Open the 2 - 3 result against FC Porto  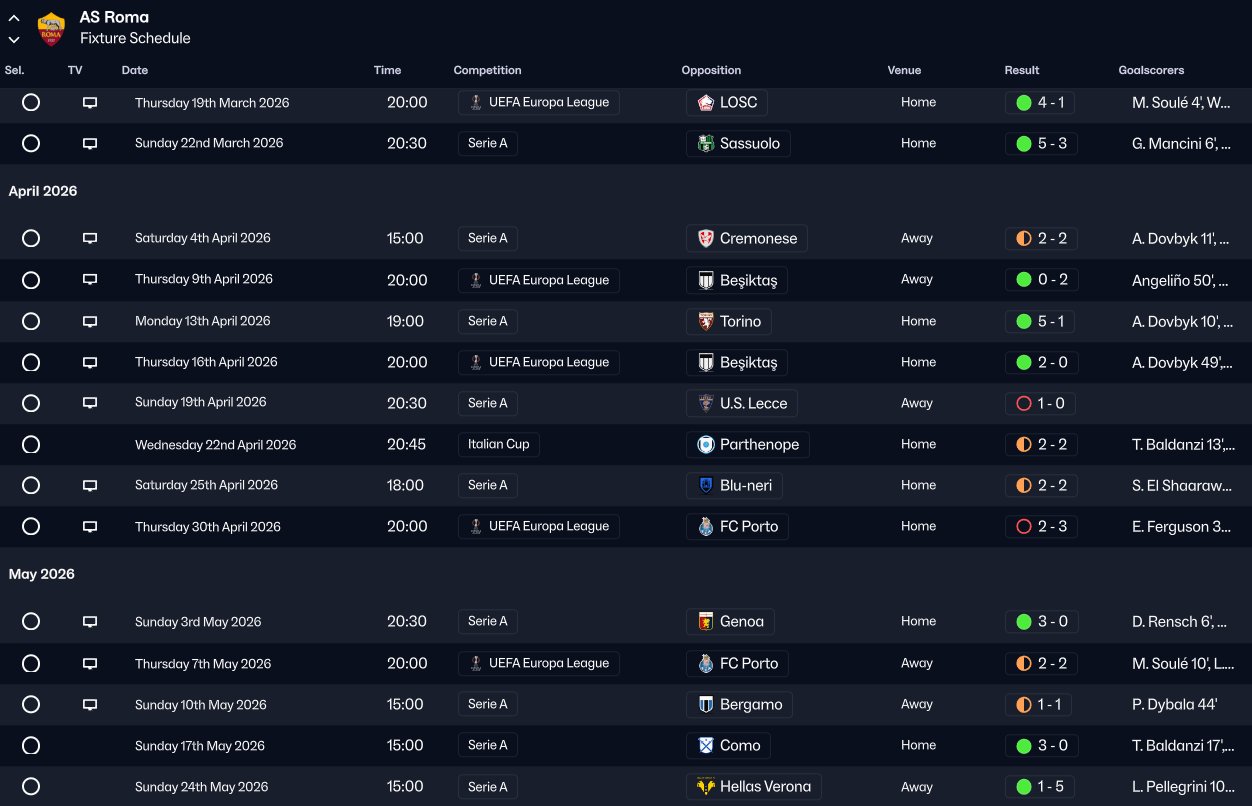(x=1041, y=526)
